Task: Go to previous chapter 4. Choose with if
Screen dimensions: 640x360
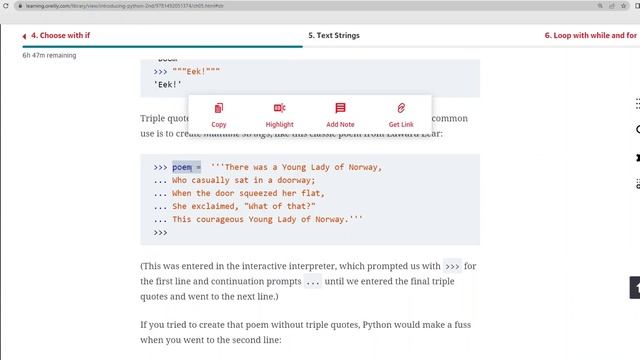Action: (x=56, y=36)
